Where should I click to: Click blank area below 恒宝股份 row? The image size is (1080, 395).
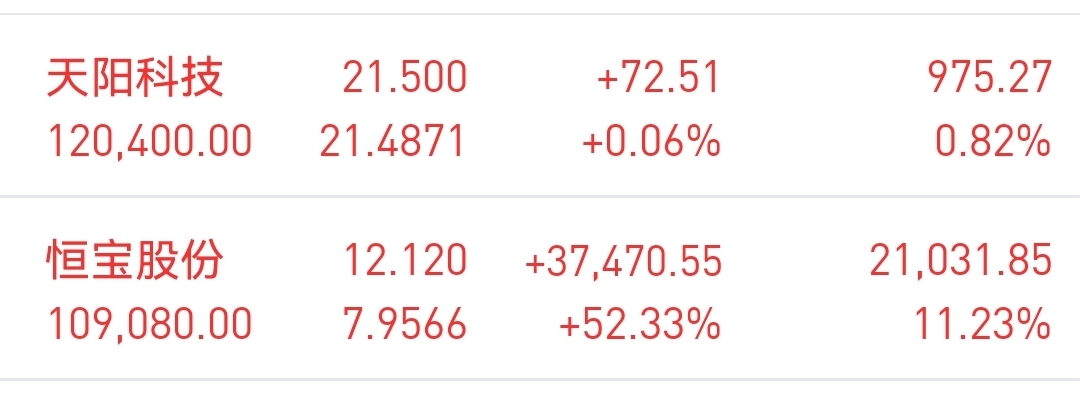pos(540,387)
